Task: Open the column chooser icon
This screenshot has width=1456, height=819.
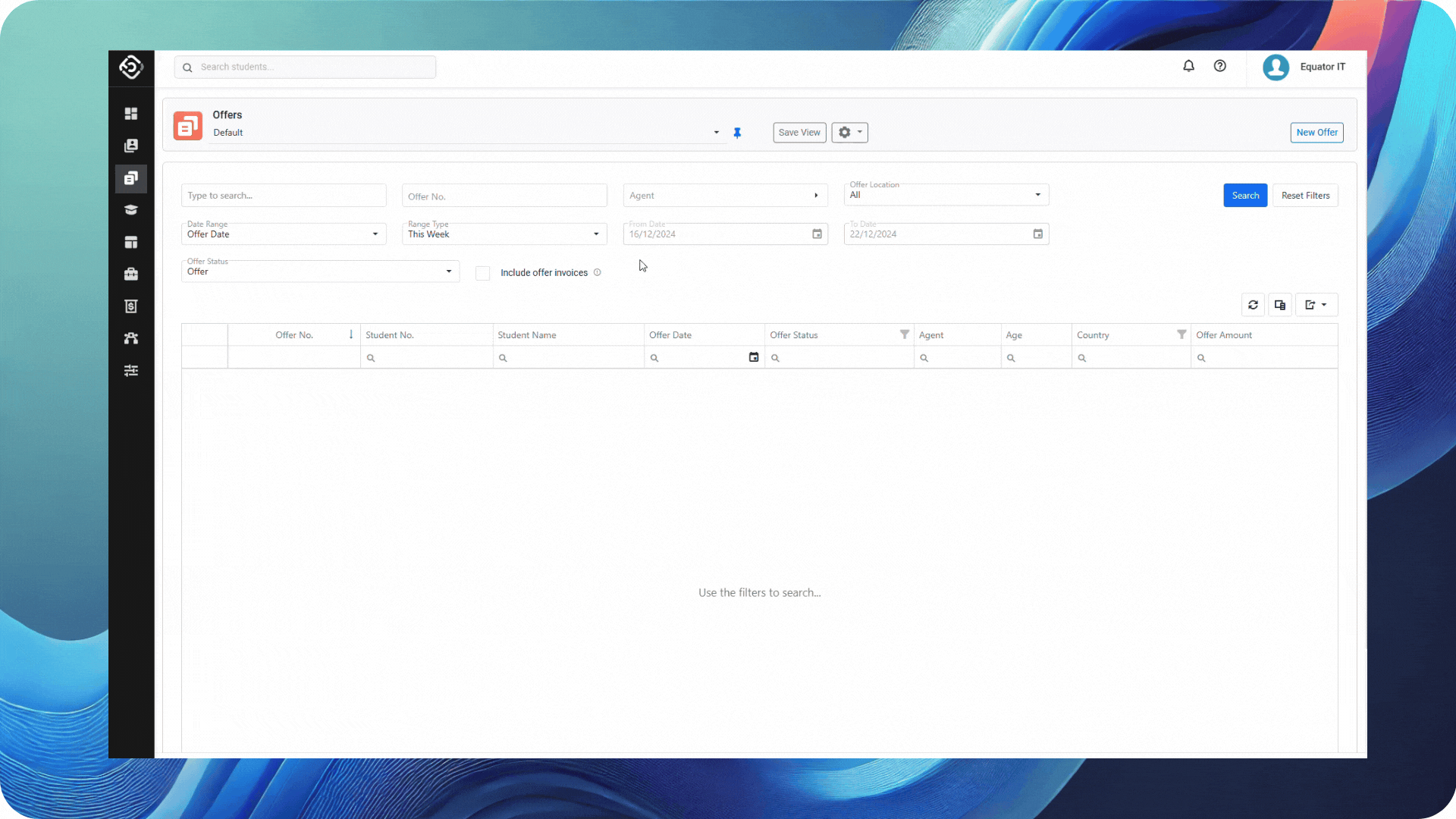Action: [x=1280, y=305]
